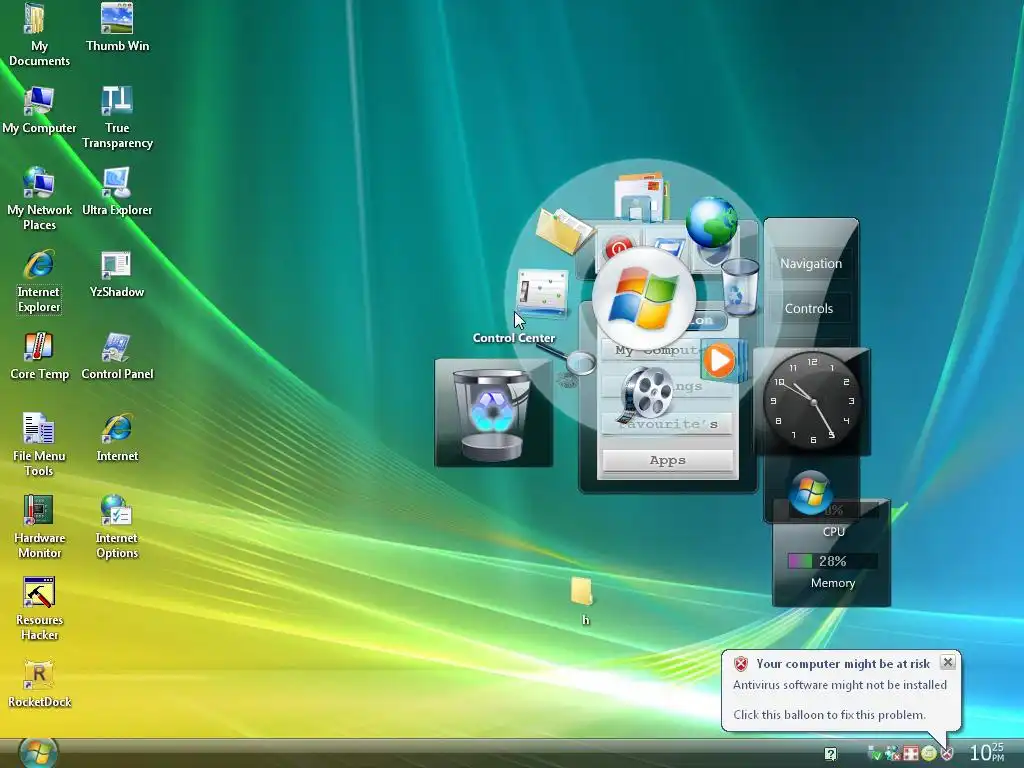Click the globe icon in circle dock
Viewport: 1024px width, 768px height.
click(x=712, y=222)
